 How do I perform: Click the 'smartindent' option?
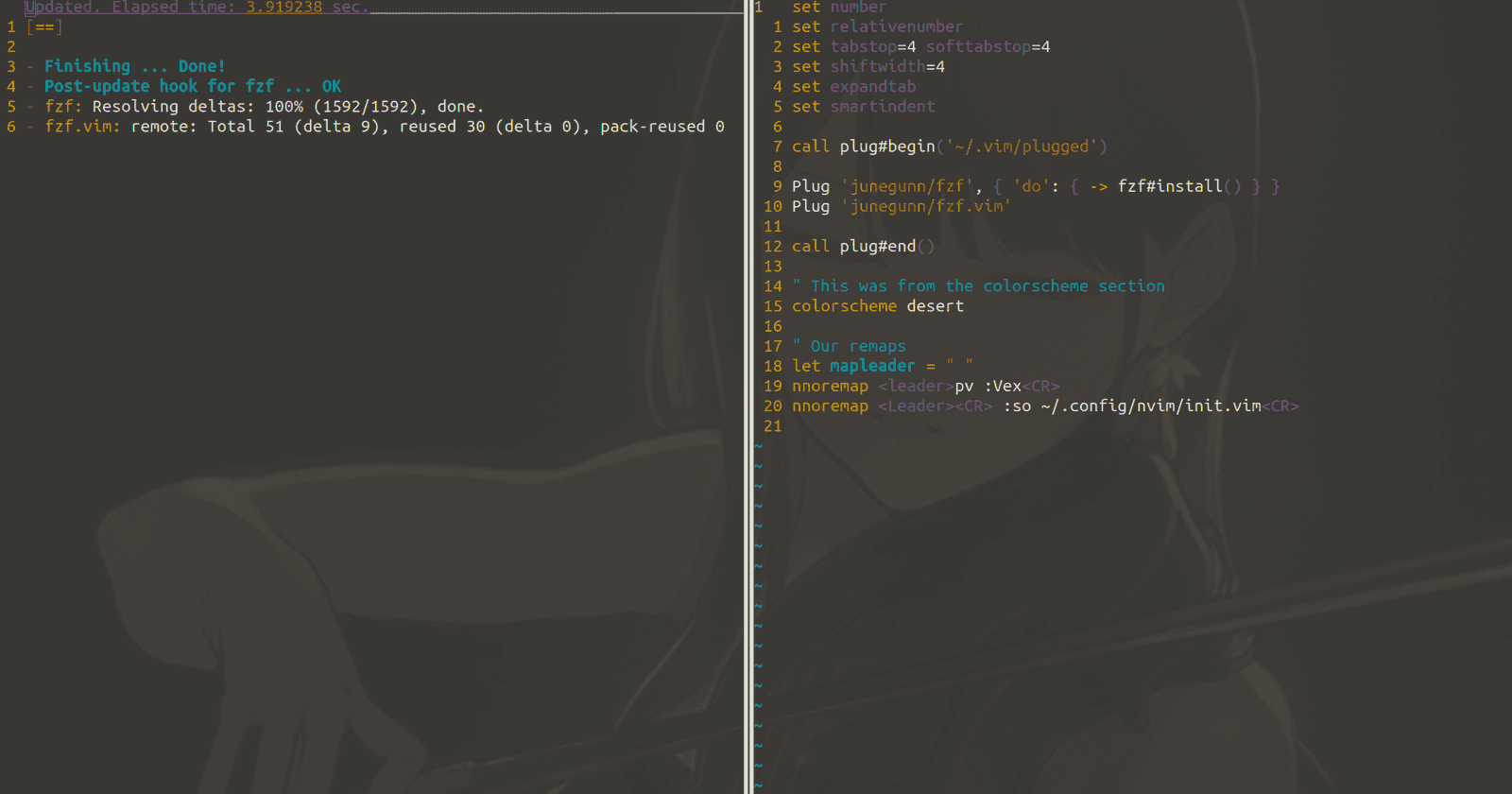(882, 107)
